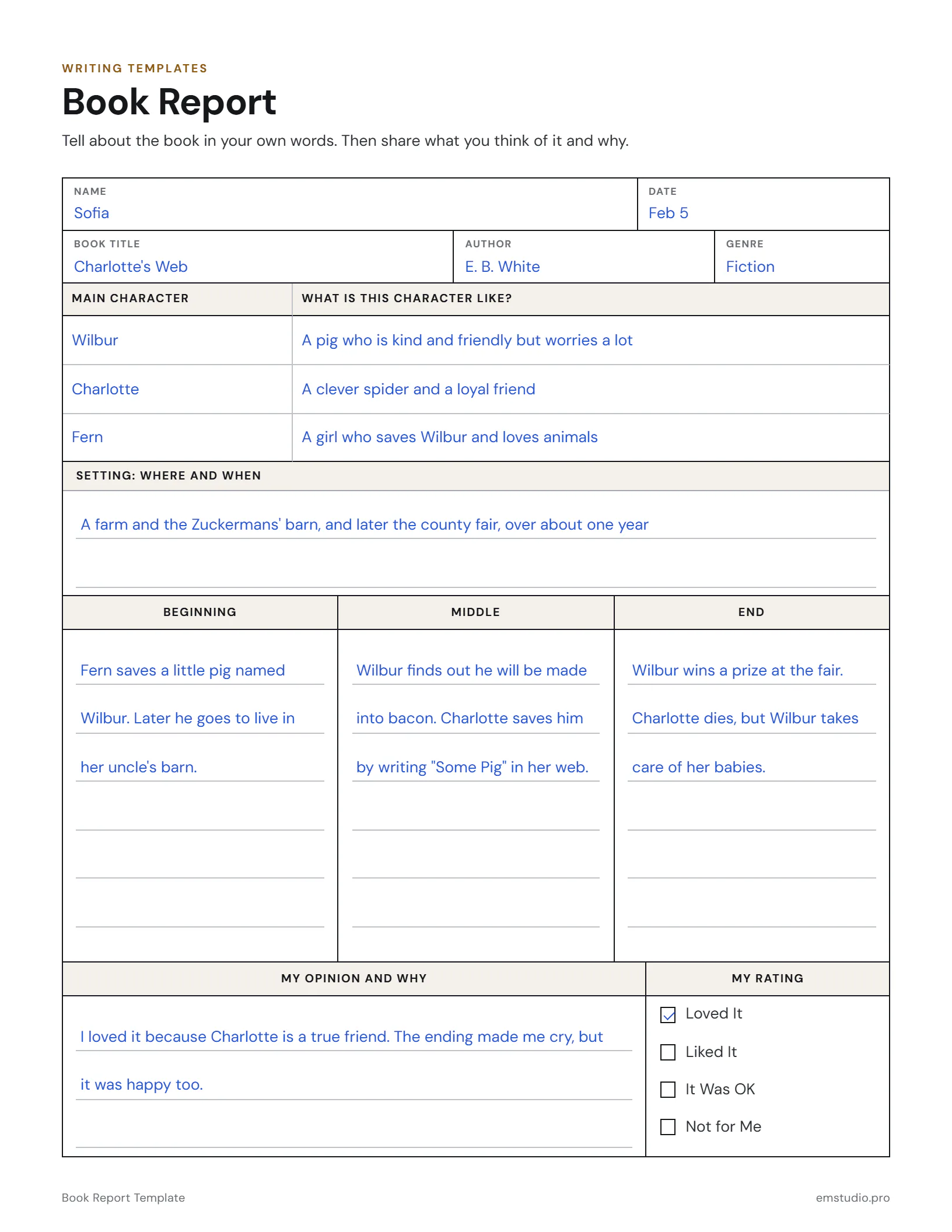The image size is (952, 1232).
Task: Check the Loved It checkbox
Action: 668,1015
